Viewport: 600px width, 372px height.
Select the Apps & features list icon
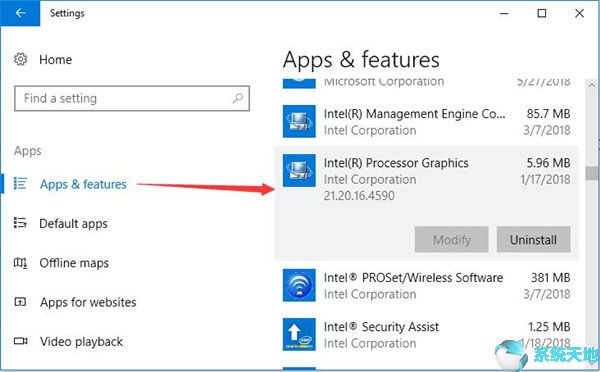pyautogui.click(x=20, y=184)
